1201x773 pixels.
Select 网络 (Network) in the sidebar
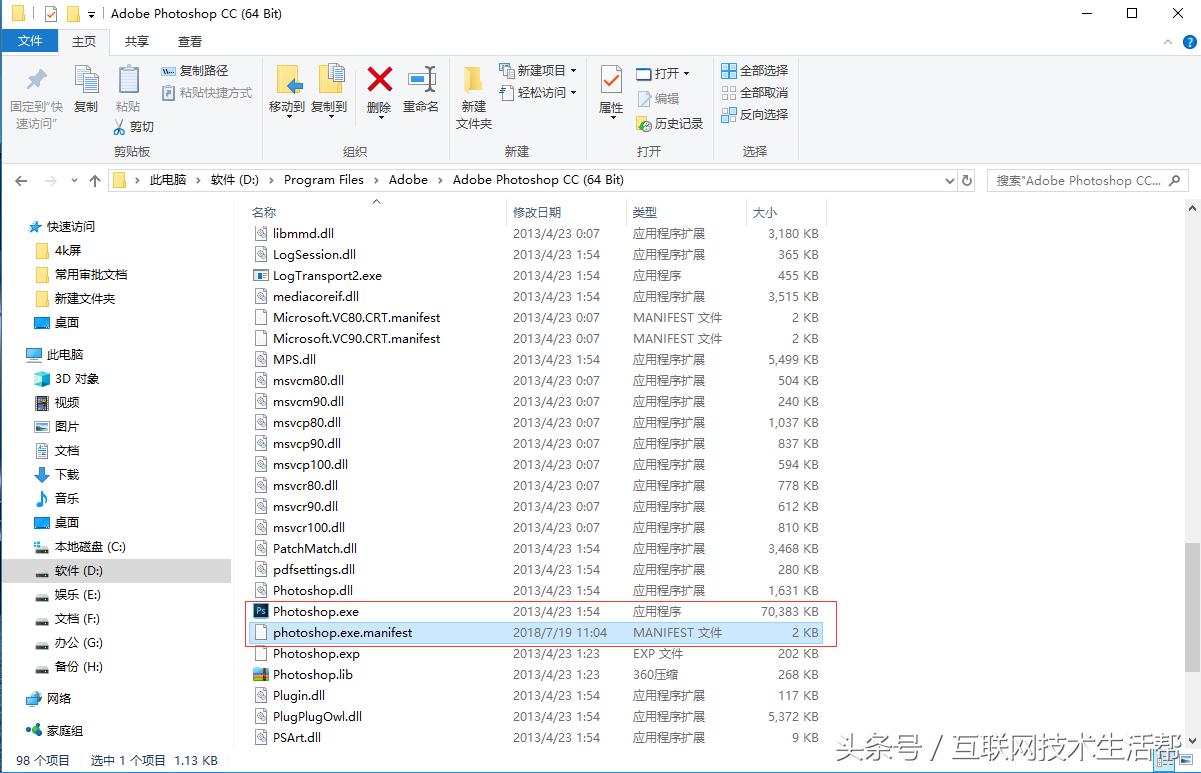click(x=59, y=699)
